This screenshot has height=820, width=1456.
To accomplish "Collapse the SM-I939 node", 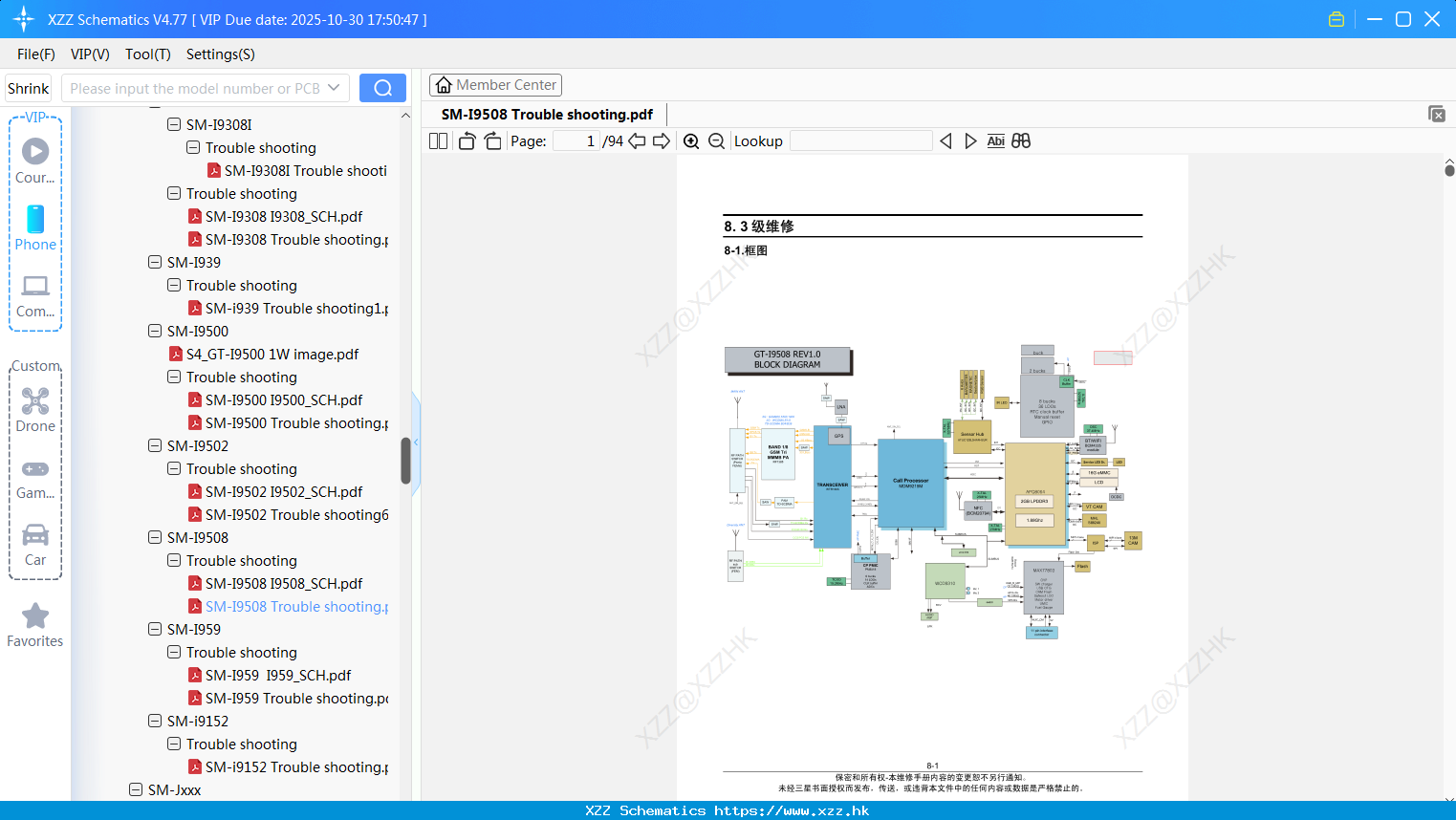I will click(155, 262).
